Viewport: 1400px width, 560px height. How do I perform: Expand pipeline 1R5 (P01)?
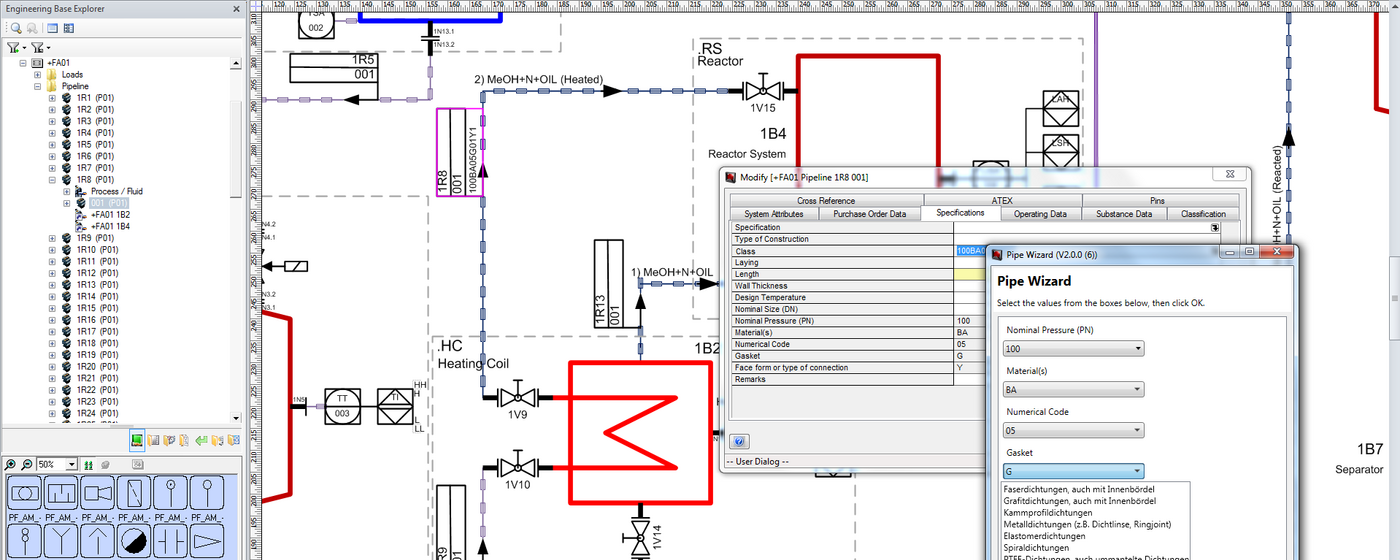tap(52, 145)
